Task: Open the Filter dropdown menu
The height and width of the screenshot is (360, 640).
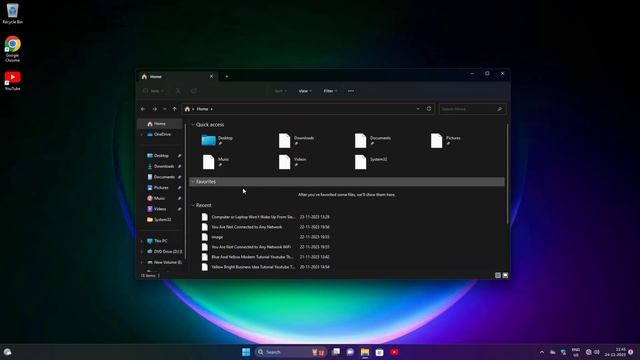Action: click(330, 91)
